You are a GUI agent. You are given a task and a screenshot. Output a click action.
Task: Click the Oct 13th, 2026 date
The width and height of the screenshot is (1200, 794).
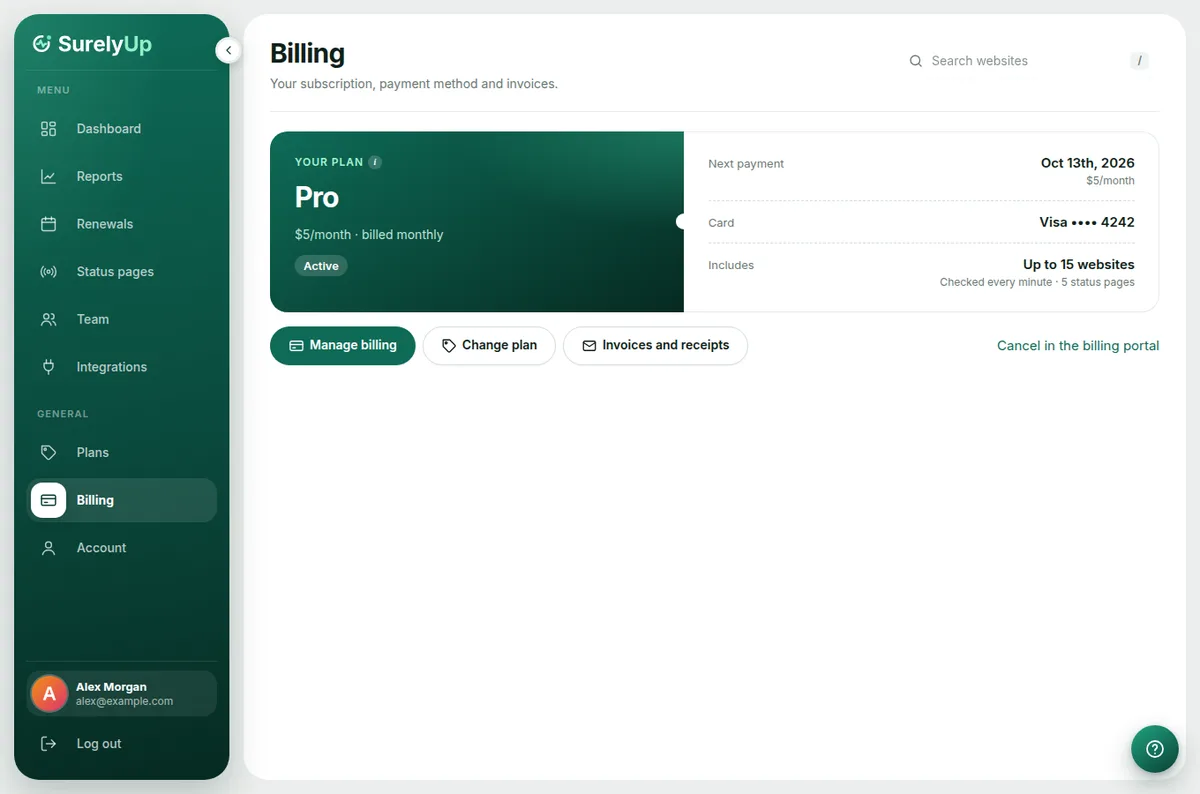coord(1087,163)
